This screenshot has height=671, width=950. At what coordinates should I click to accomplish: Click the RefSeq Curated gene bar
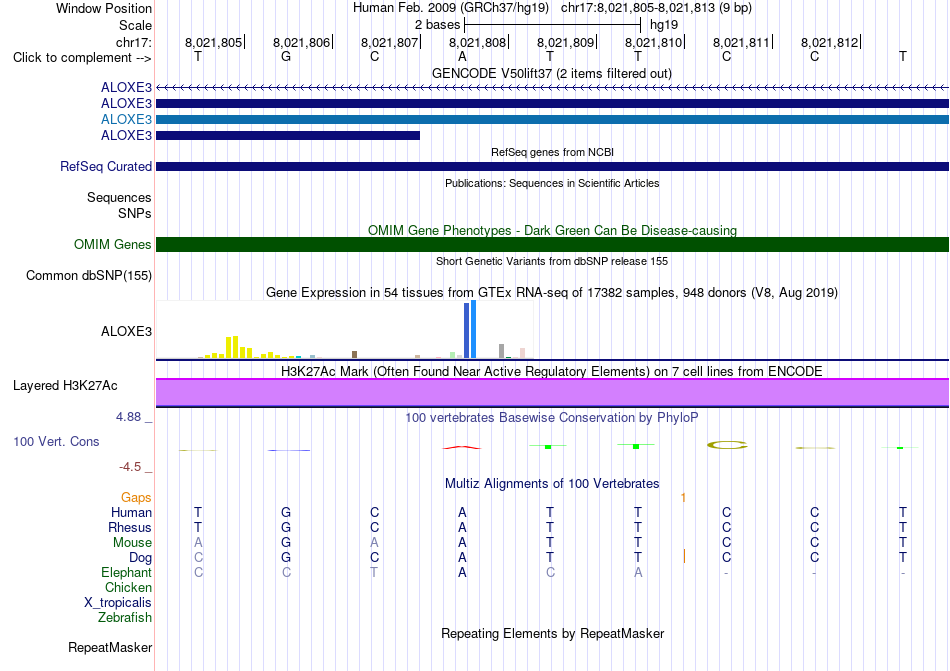(552, 167)
